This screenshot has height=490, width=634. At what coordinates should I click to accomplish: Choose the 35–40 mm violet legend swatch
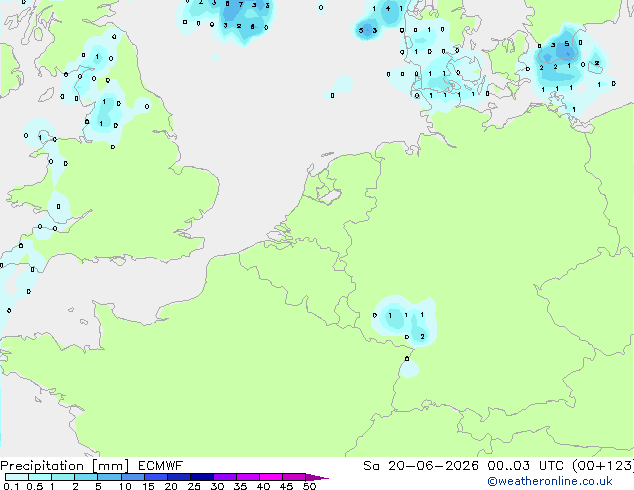(x=247, y=477)
